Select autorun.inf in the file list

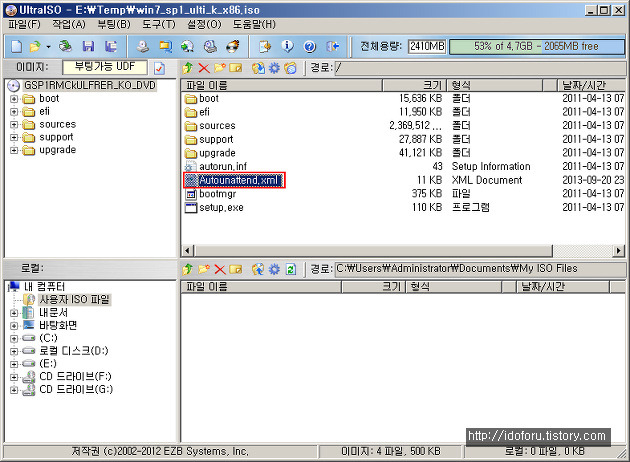pyautogui.click(x=223, y=166)
